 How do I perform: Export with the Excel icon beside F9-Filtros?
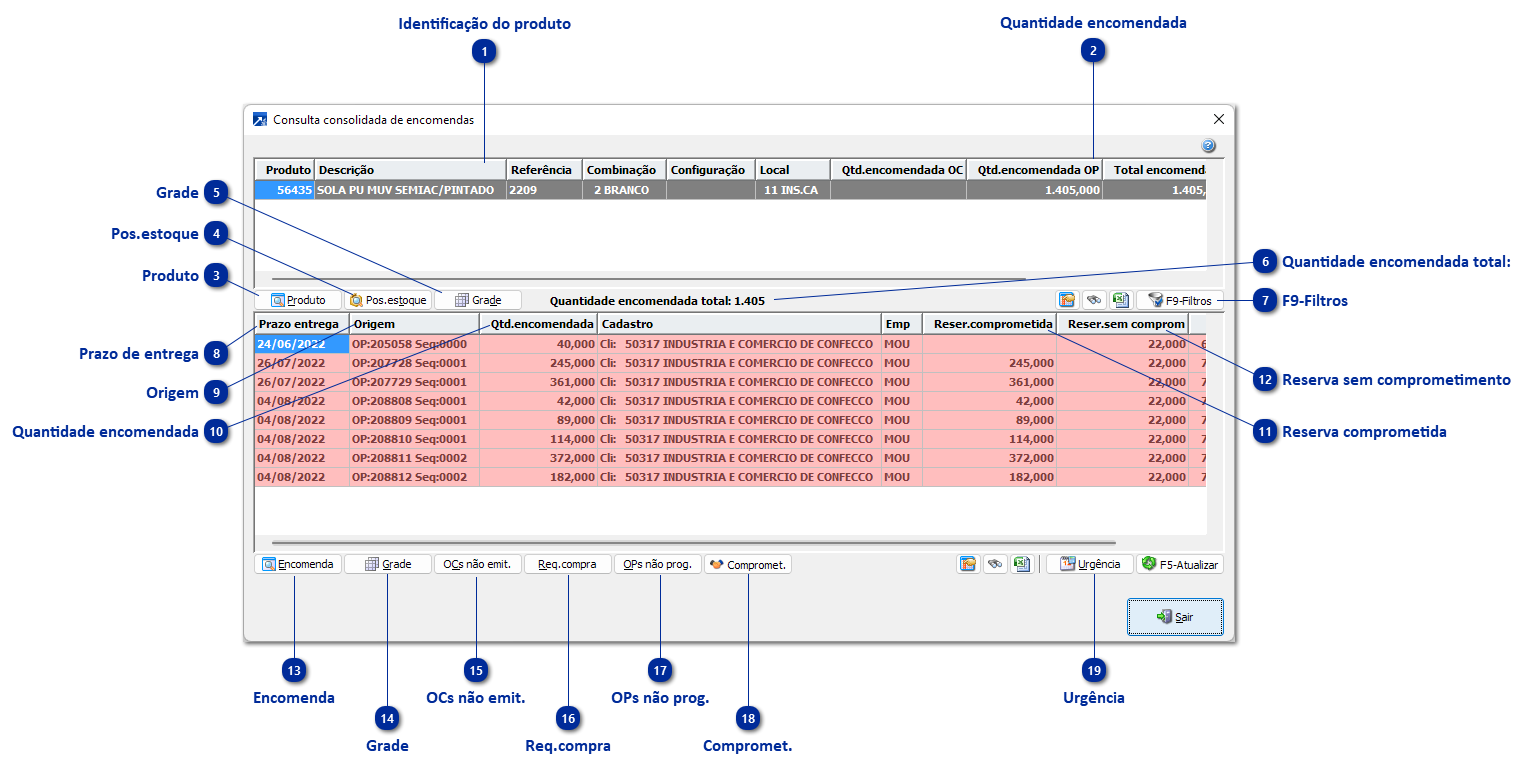[x=1120, y=299]
